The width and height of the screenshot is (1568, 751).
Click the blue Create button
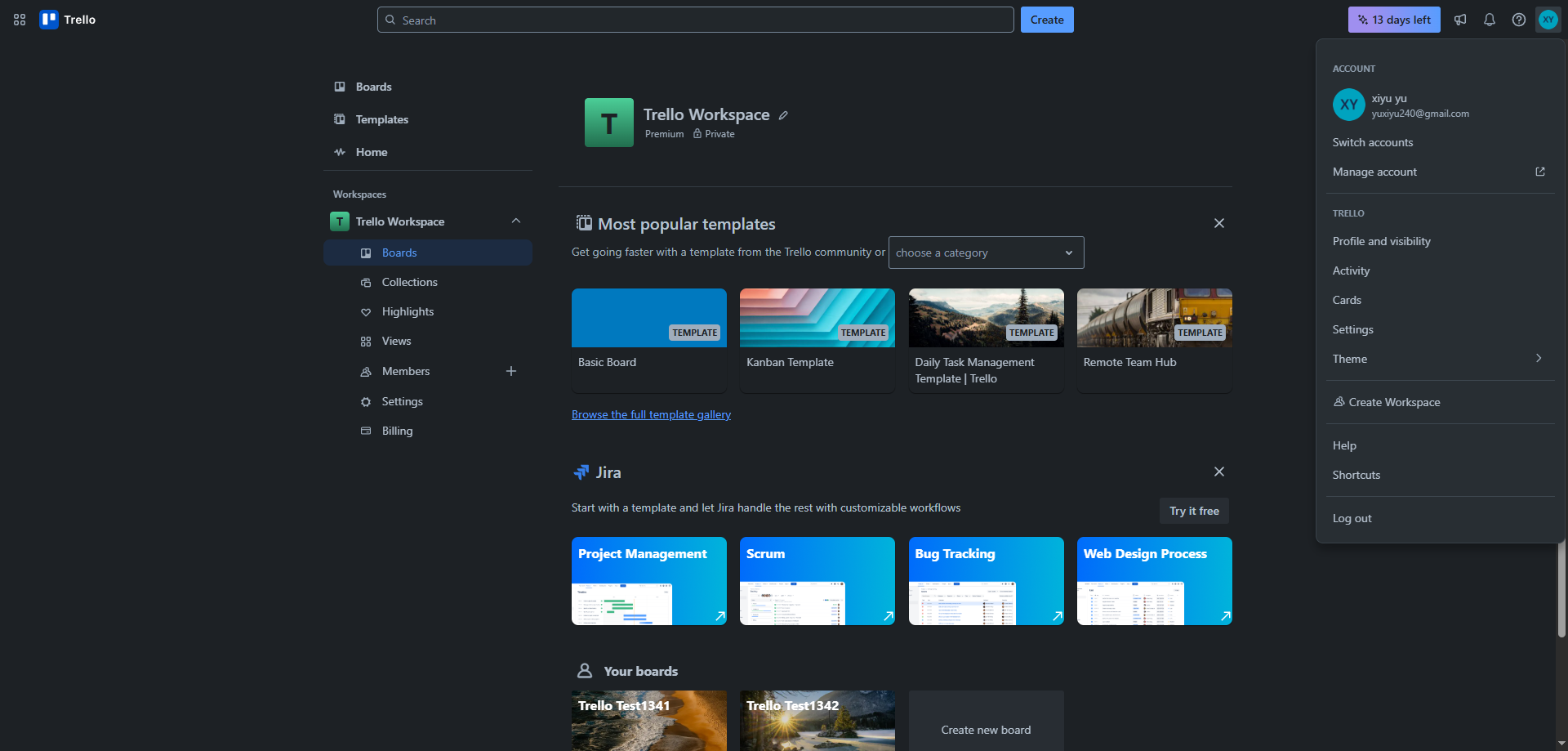click(x=1047, y=20)
